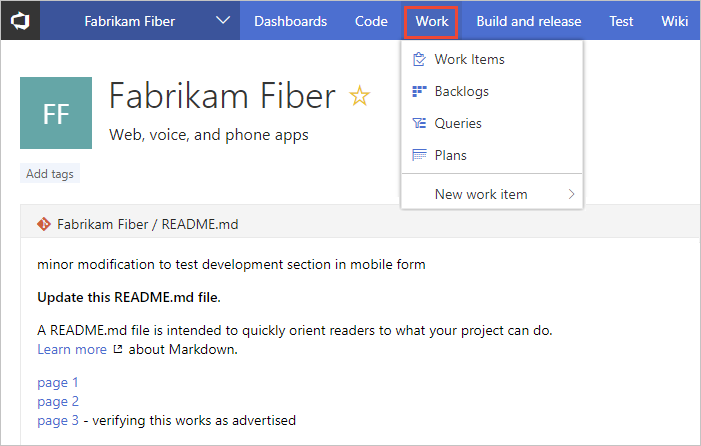Favorite the project with the star icon
This screenshot has height=446, width=701.
pyautogui.click(x=359, y=96)
